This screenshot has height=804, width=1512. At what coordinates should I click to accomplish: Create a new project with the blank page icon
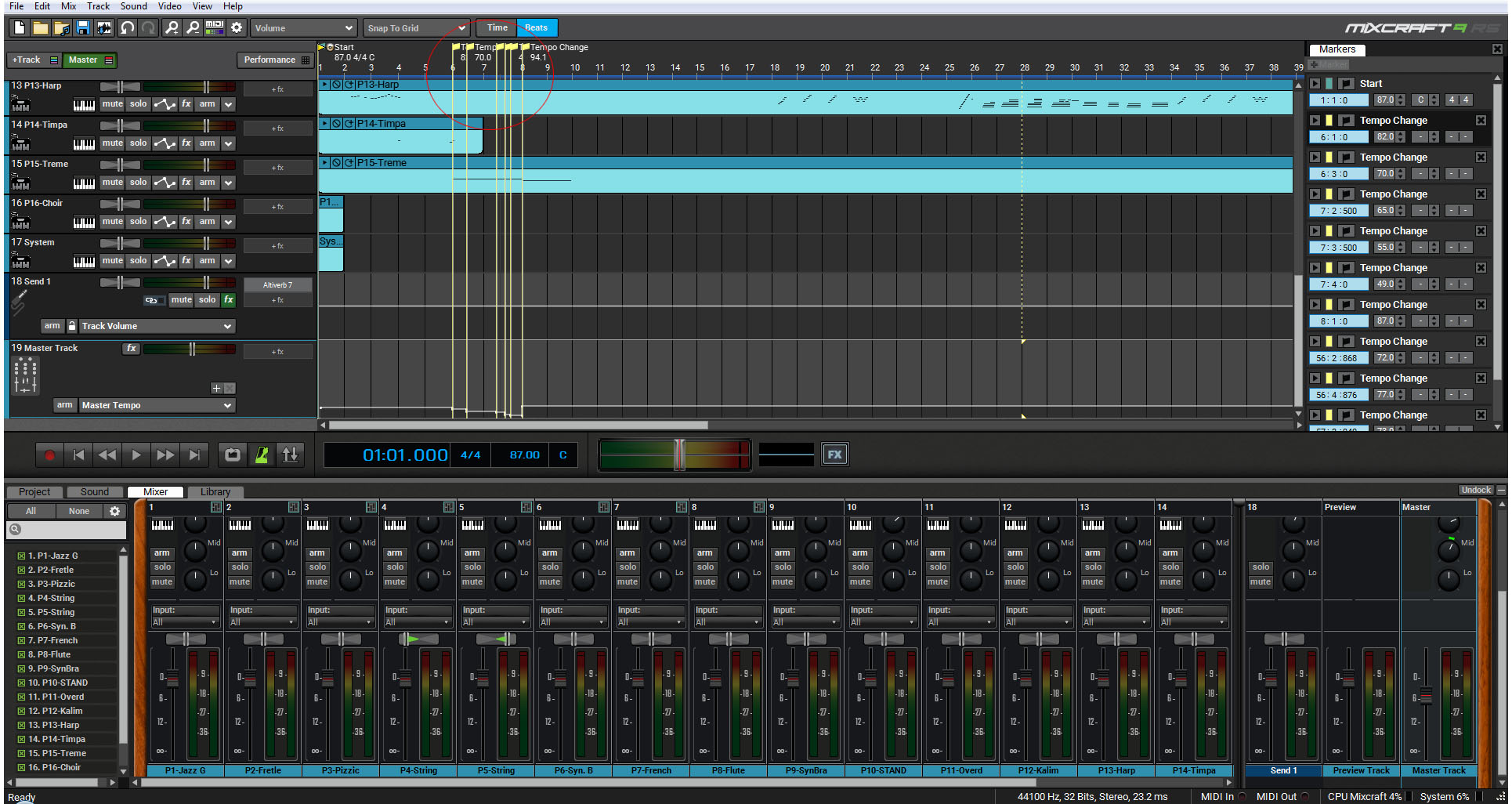20,28
